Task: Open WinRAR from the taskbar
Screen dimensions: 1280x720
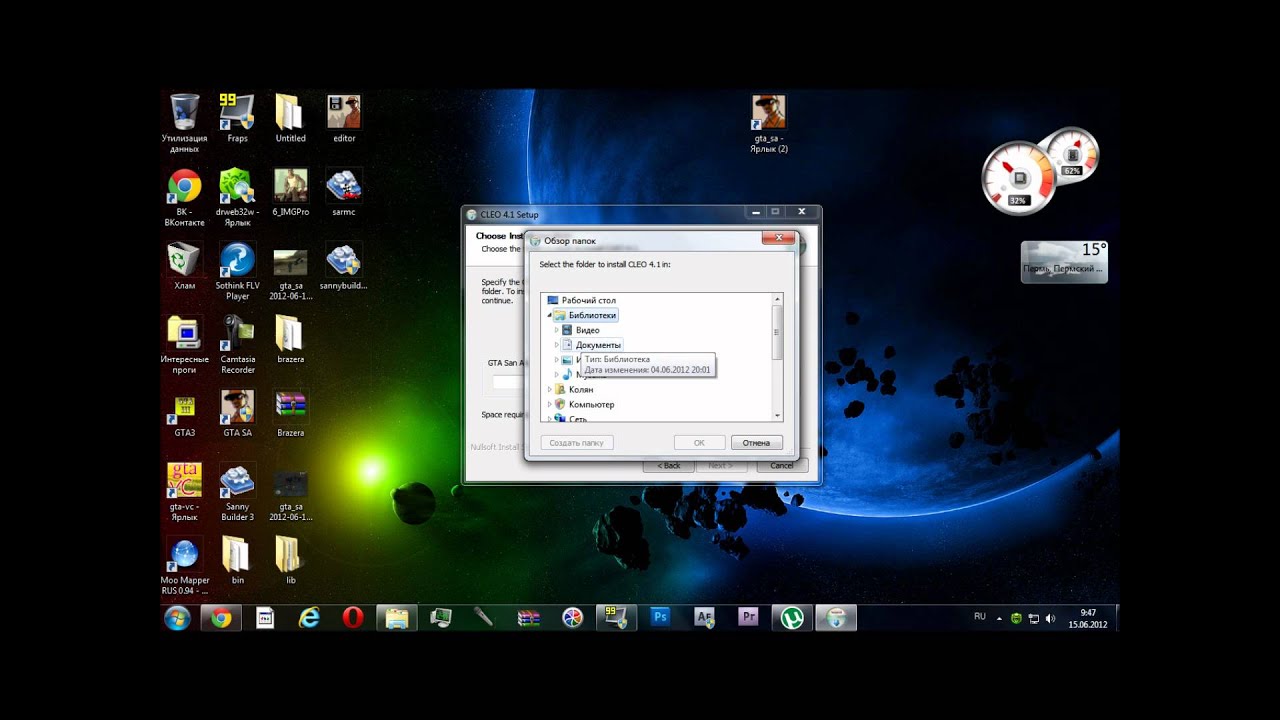Action: pyautogui.click(x=528, y=617)
